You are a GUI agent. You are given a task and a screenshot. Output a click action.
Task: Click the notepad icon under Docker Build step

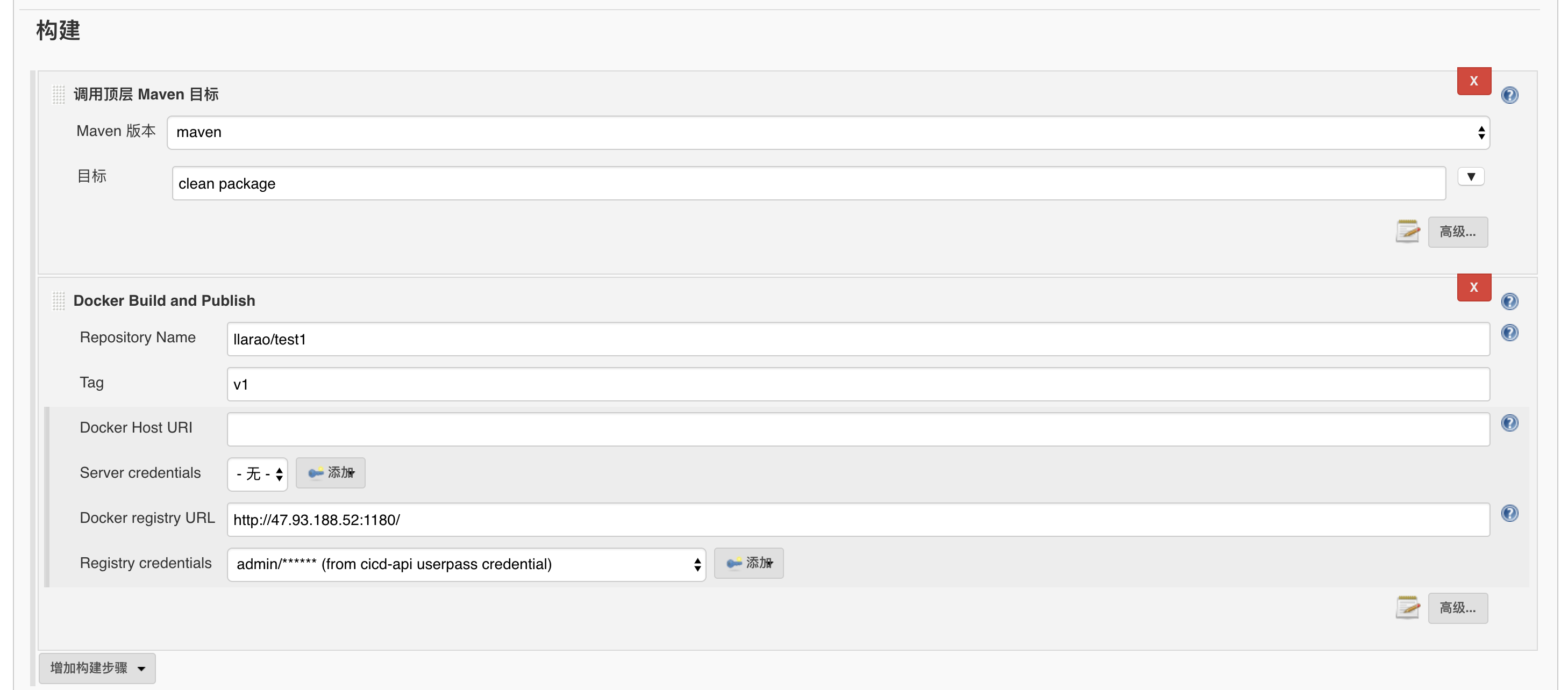(1407, 608)
